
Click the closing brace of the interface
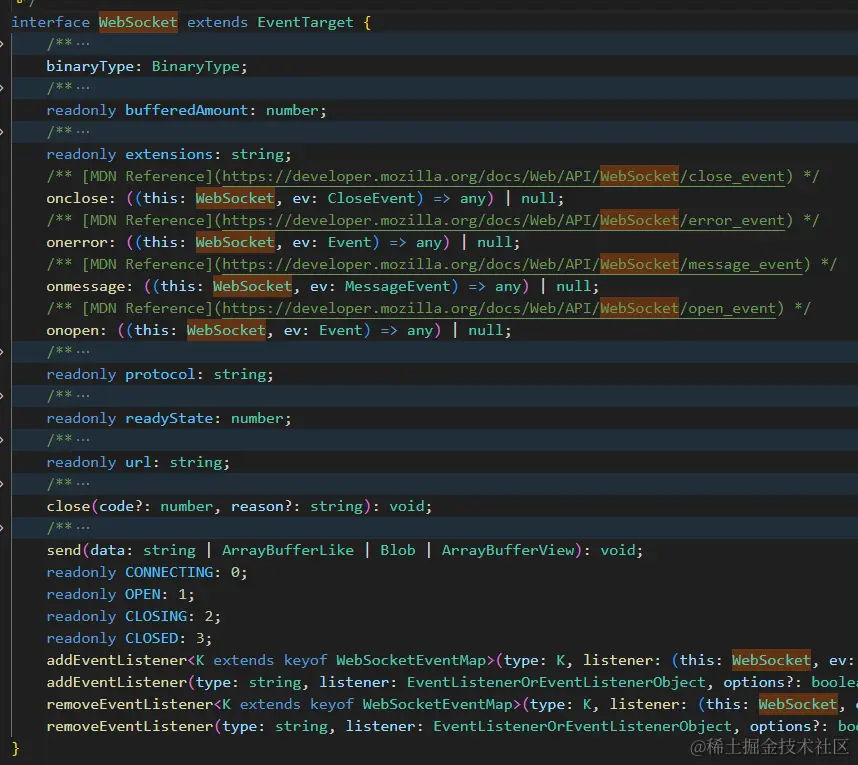click(15, 748)
